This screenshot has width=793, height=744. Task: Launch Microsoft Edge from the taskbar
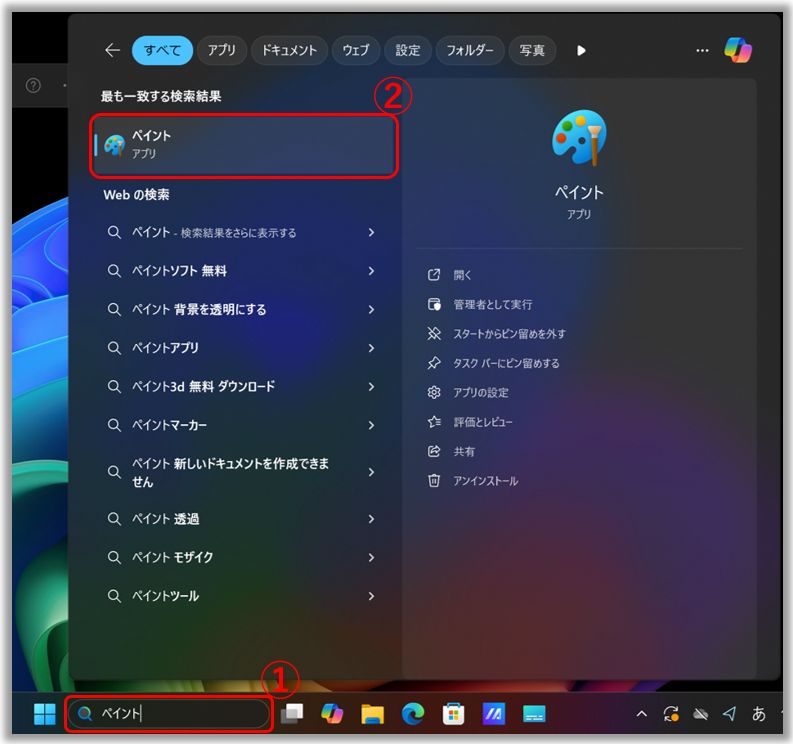[413, 714]
